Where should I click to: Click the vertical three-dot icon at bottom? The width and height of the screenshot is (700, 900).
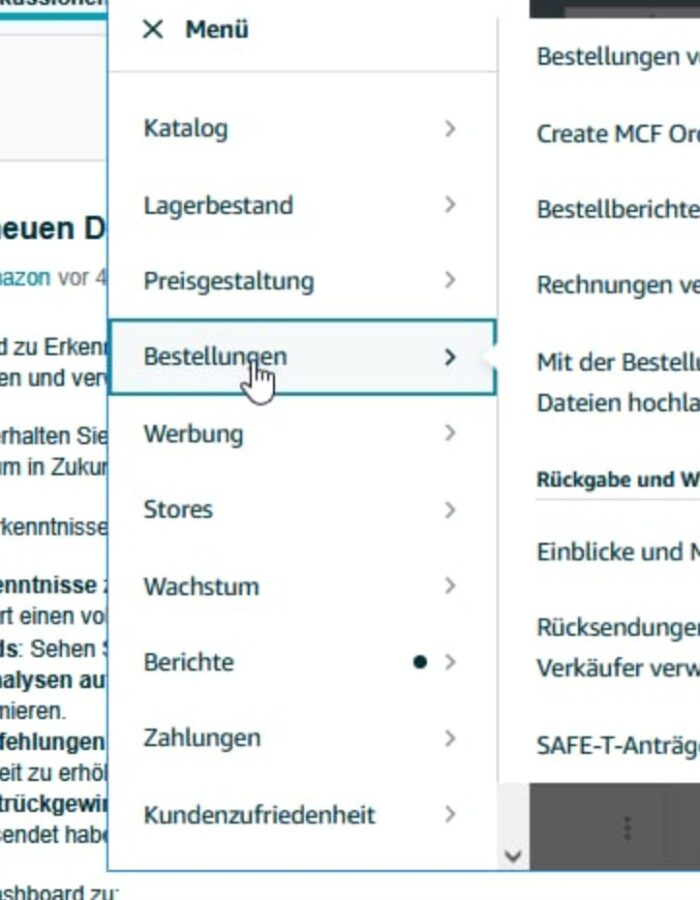click(627, 827)
